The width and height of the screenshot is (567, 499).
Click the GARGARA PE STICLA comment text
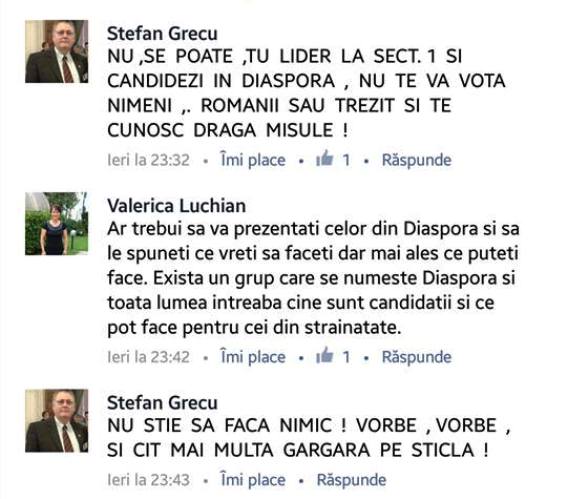309,438
